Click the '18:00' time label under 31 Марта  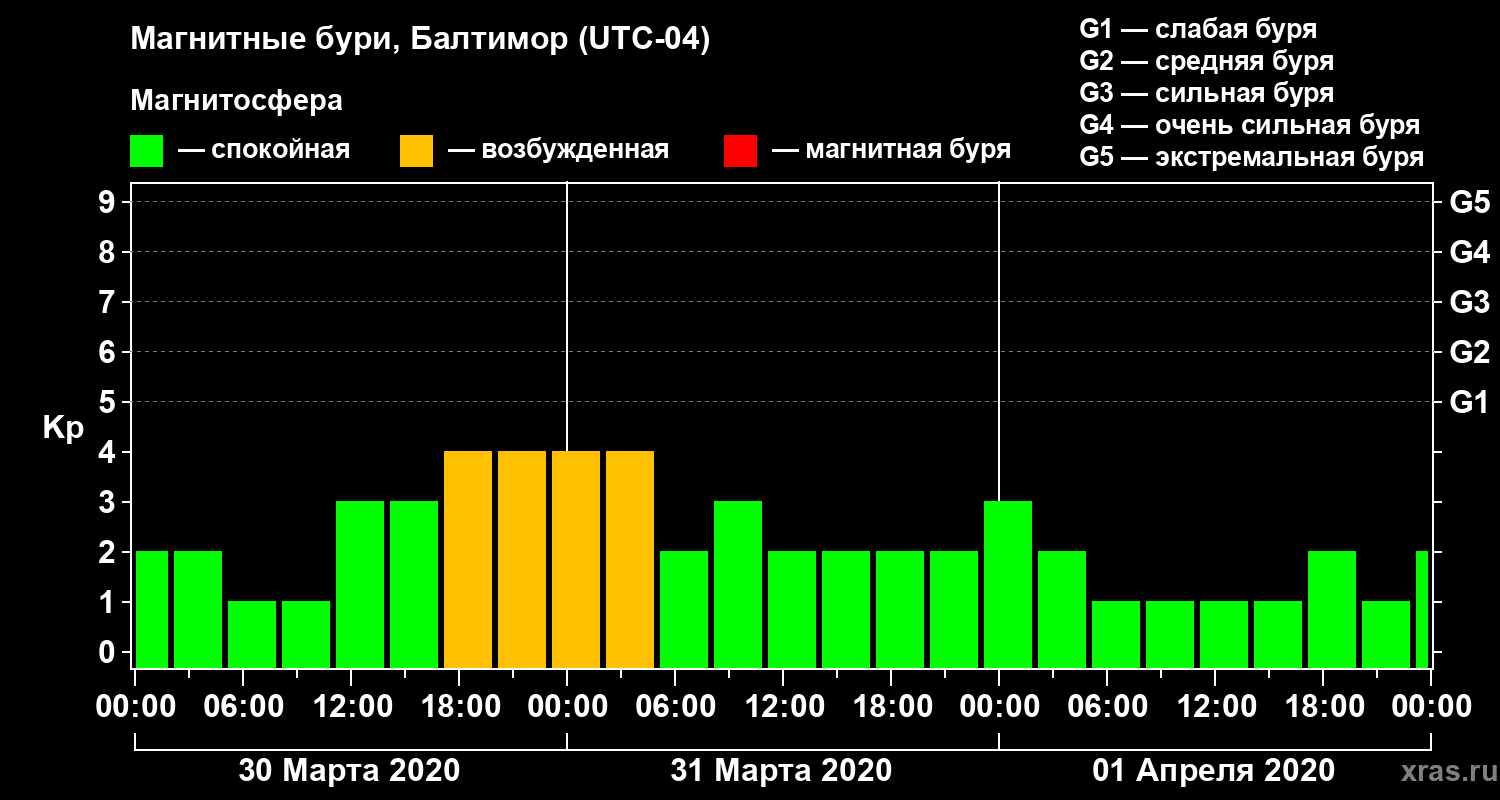(x=891, y=707)
